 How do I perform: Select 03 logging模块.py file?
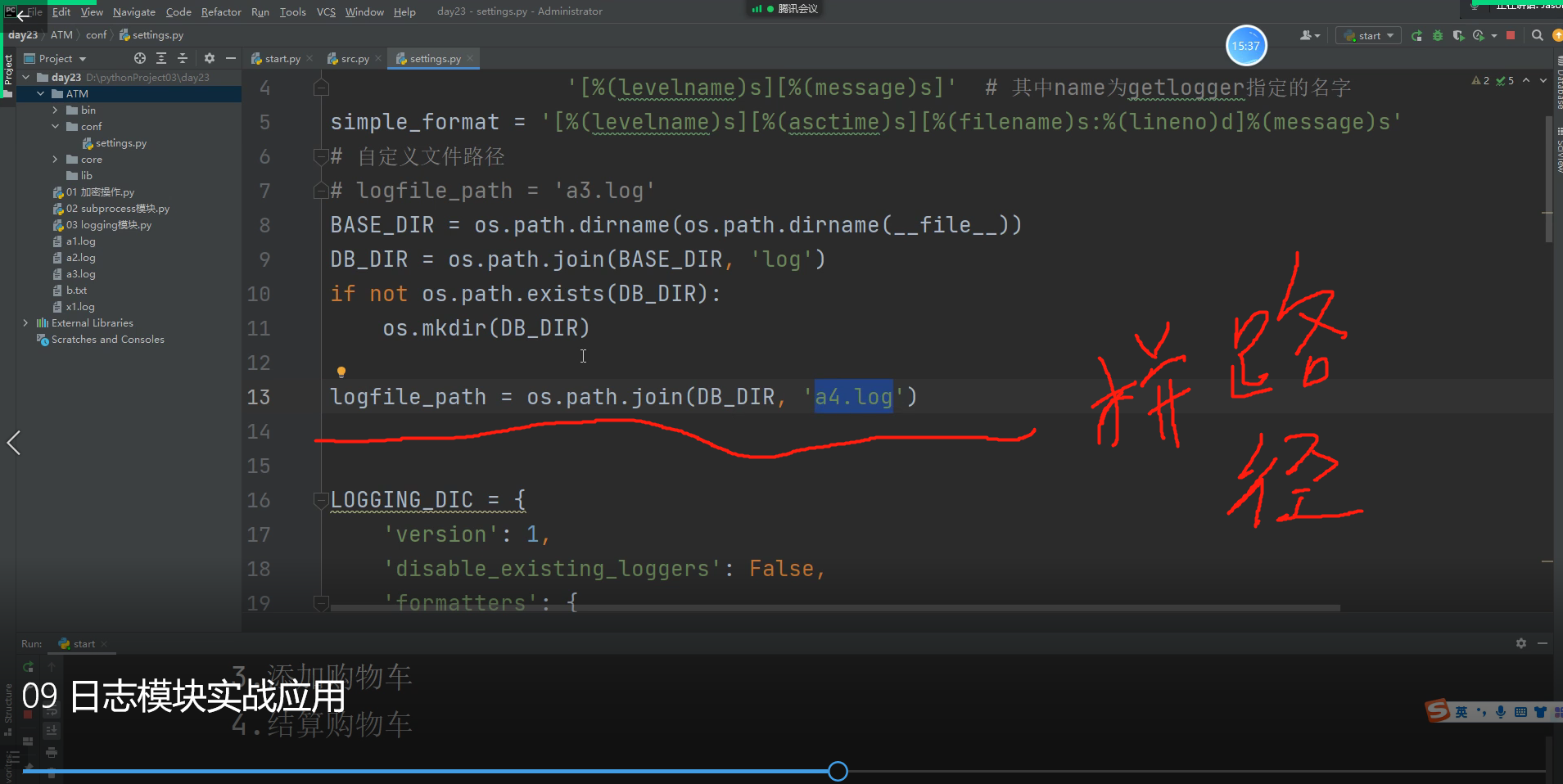108,224
